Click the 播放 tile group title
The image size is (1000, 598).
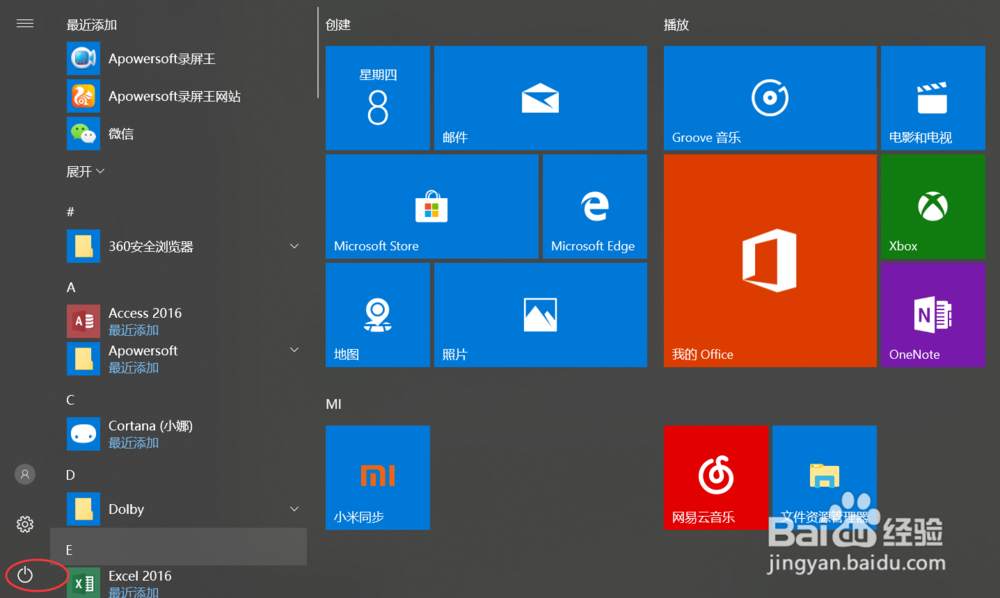pyautogui.click(x=676, y=25)
